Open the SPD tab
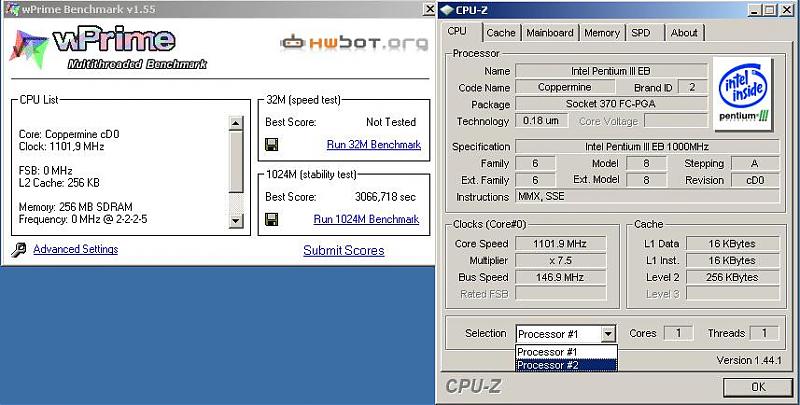Image resolution: width=800 pixels, height=405 pixels. tap(641, 33)
